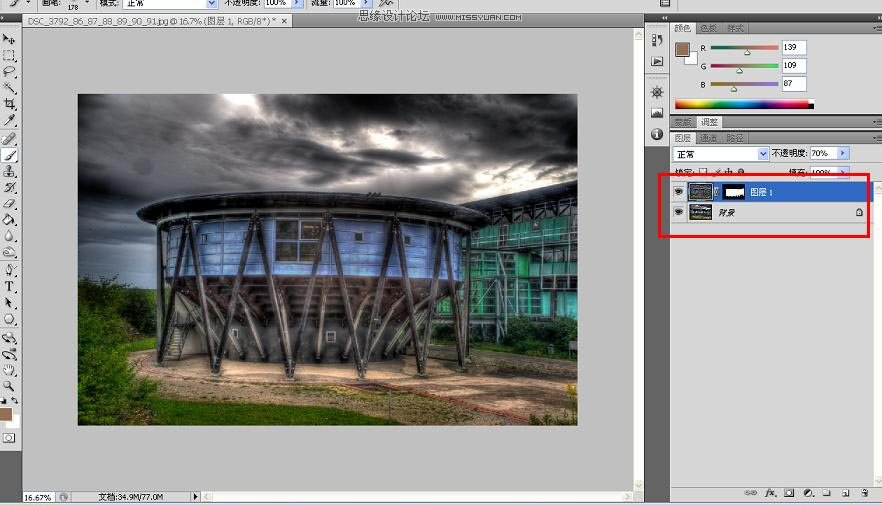Image resolution: width=882 pixels, height=505 pixels.
Task: Create a new layer group
Action: click(x=826, y=493)
